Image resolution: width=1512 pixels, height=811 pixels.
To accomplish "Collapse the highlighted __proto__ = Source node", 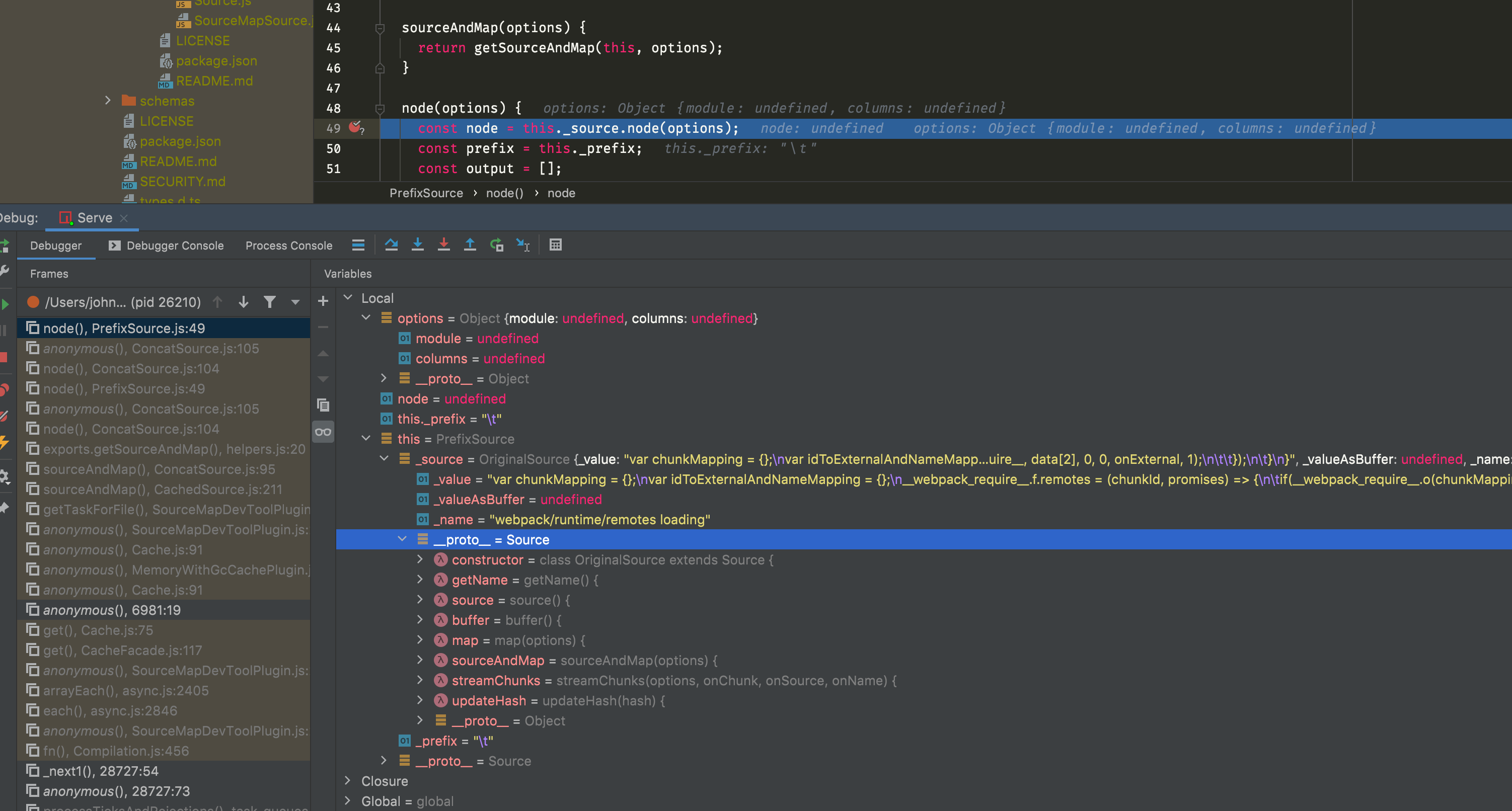I will [x=402, y=539].
